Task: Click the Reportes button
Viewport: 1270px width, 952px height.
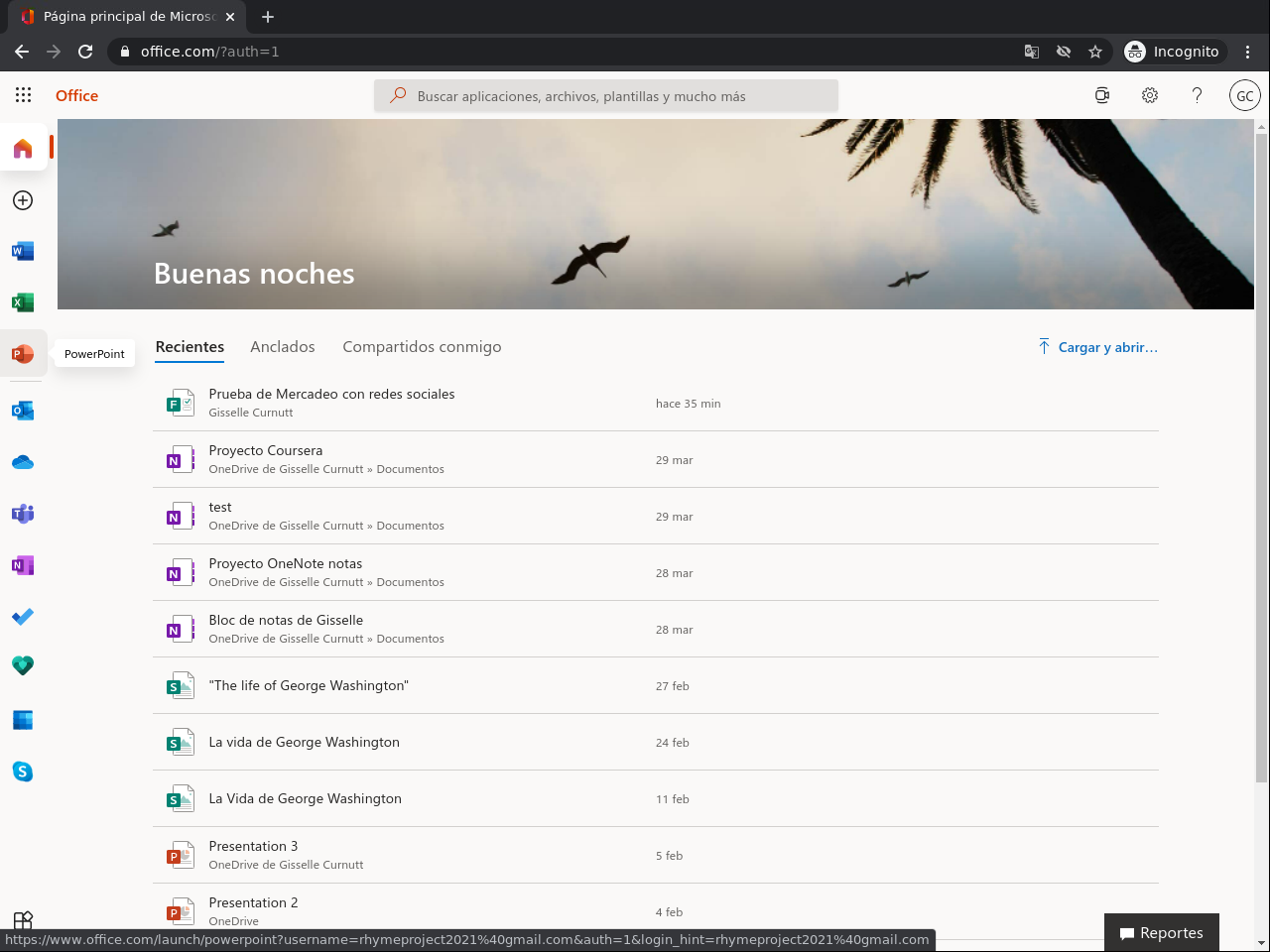Action: (x=1162, y=933)
